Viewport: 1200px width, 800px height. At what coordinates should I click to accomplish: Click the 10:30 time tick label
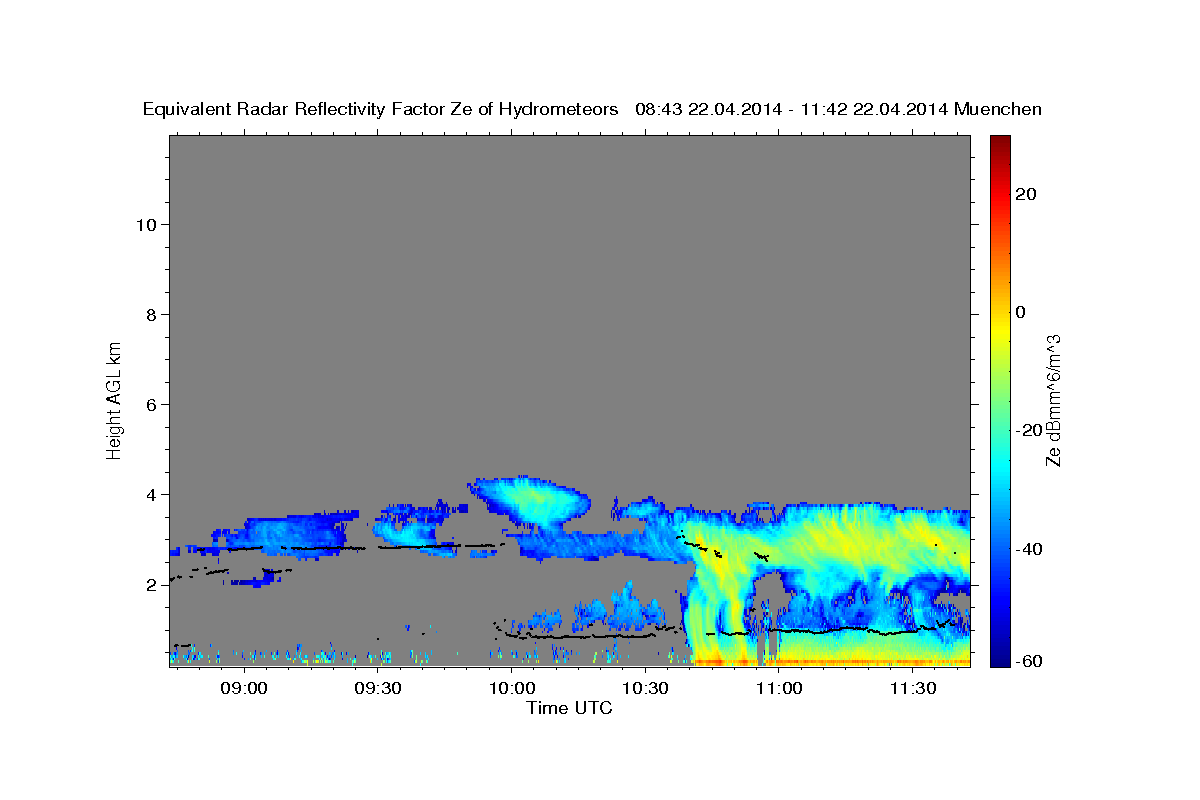click(644, 688)
